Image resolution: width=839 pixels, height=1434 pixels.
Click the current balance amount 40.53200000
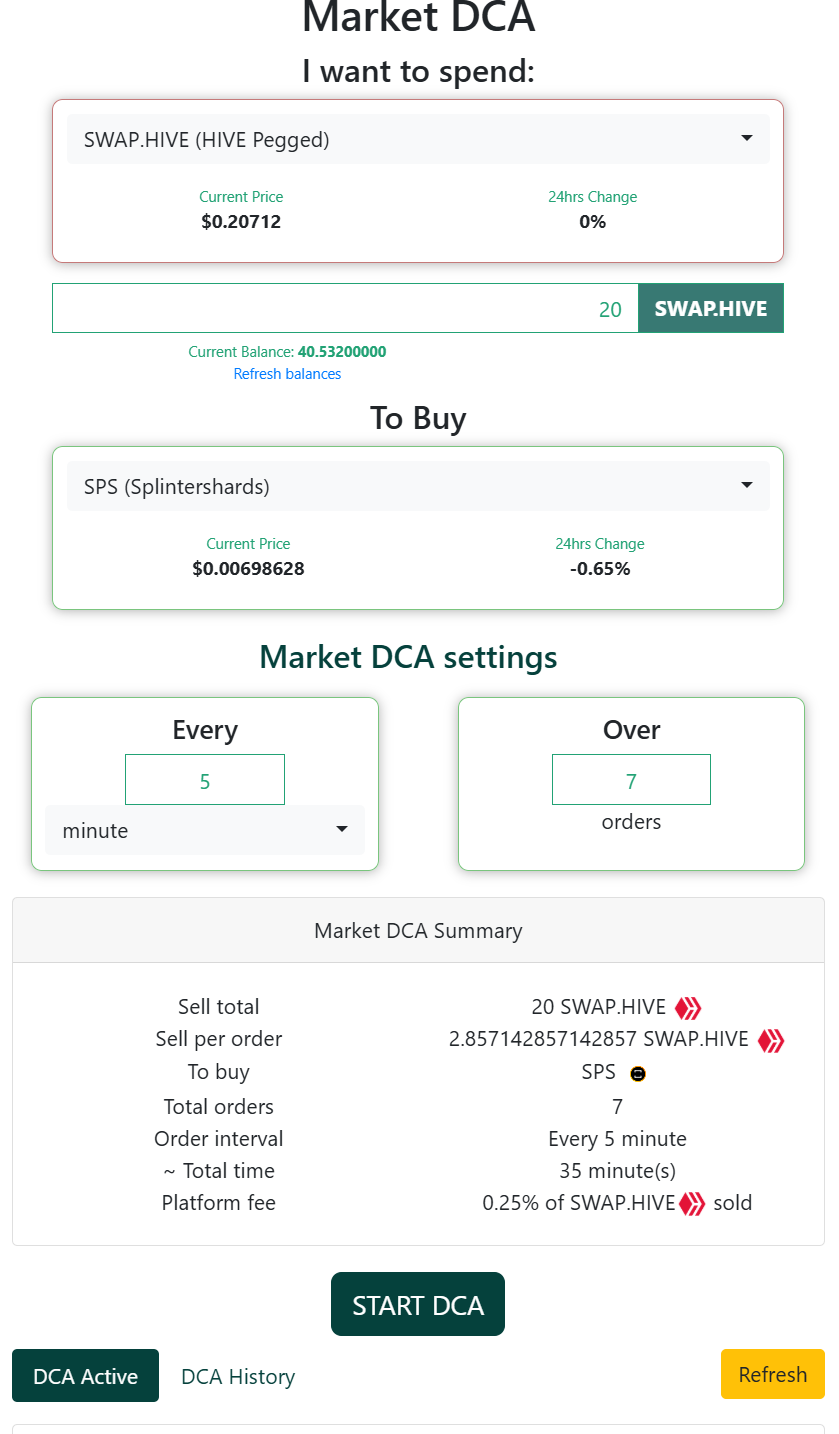[342, 352]
